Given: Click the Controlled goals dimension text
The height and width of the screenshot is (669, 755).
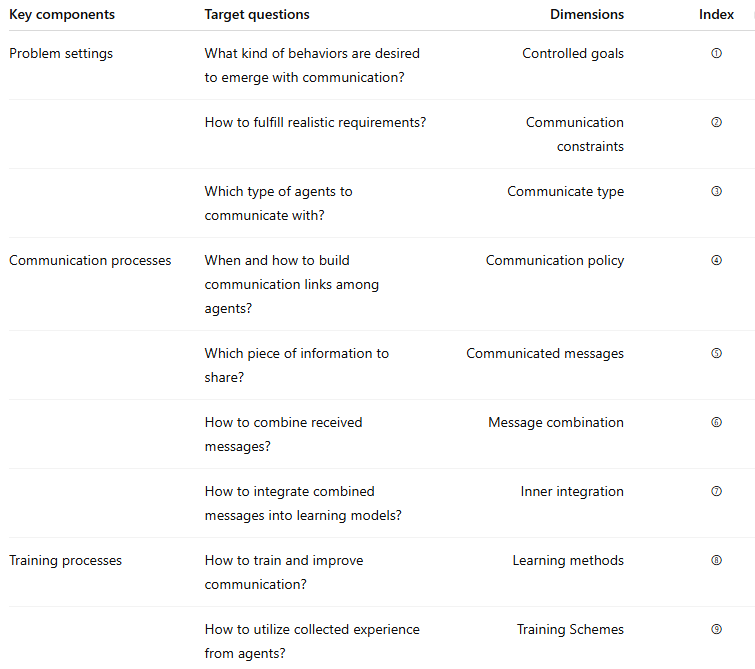Looking at the screenshot, I should (x=572, y=54).
